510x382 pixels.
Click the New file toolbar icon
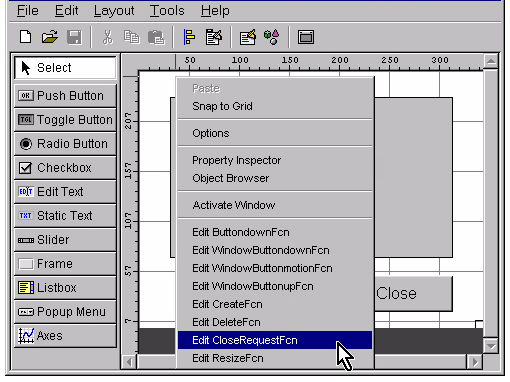[x=26, y=37]
